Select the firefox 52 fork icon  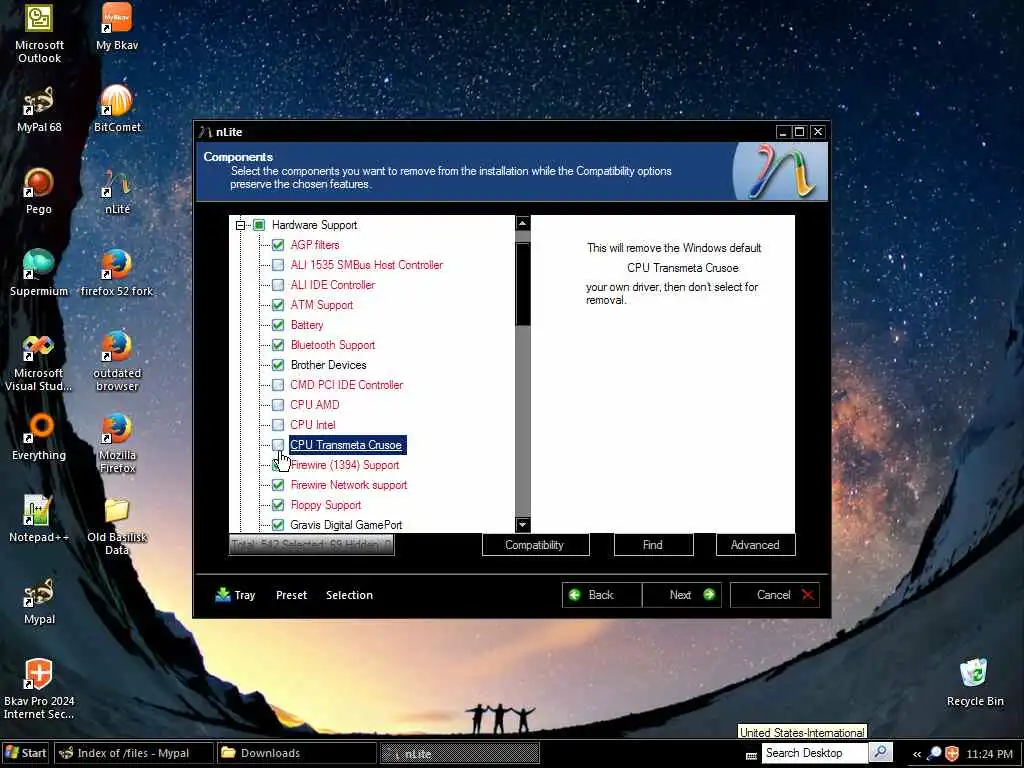[117, 274]
